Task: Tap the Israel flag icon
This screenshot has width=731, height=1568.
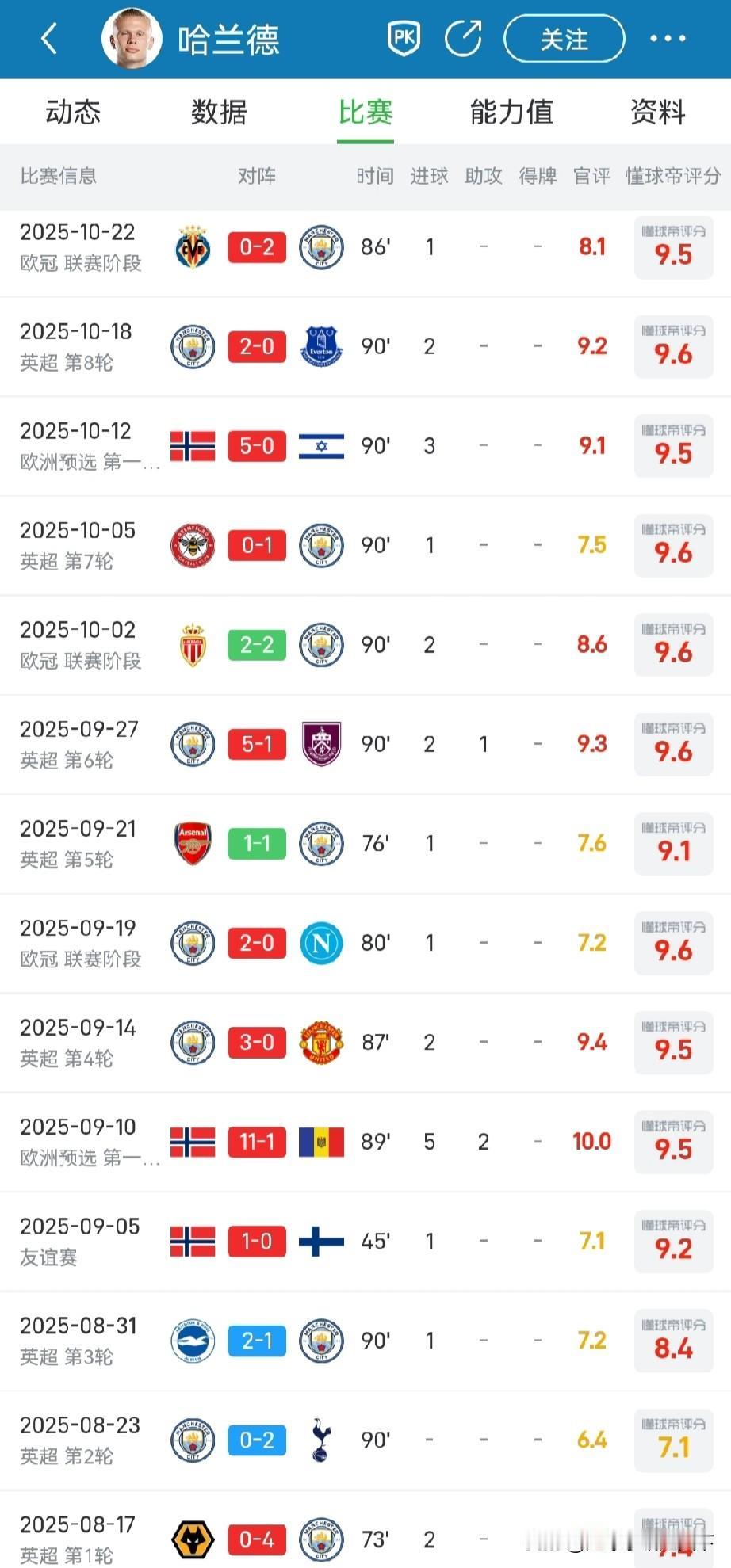Action: click(x=321, y=446)
